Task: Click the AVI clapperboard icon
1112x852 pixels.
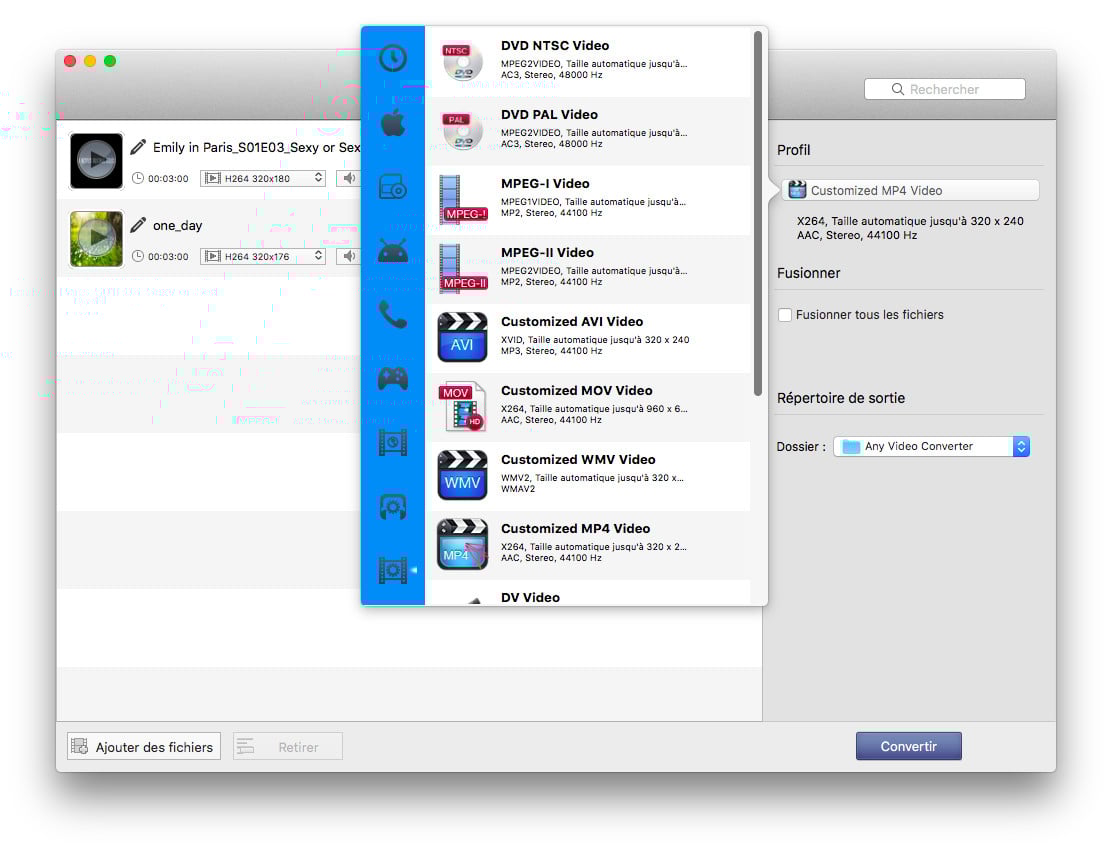Action: click(462, 337)
